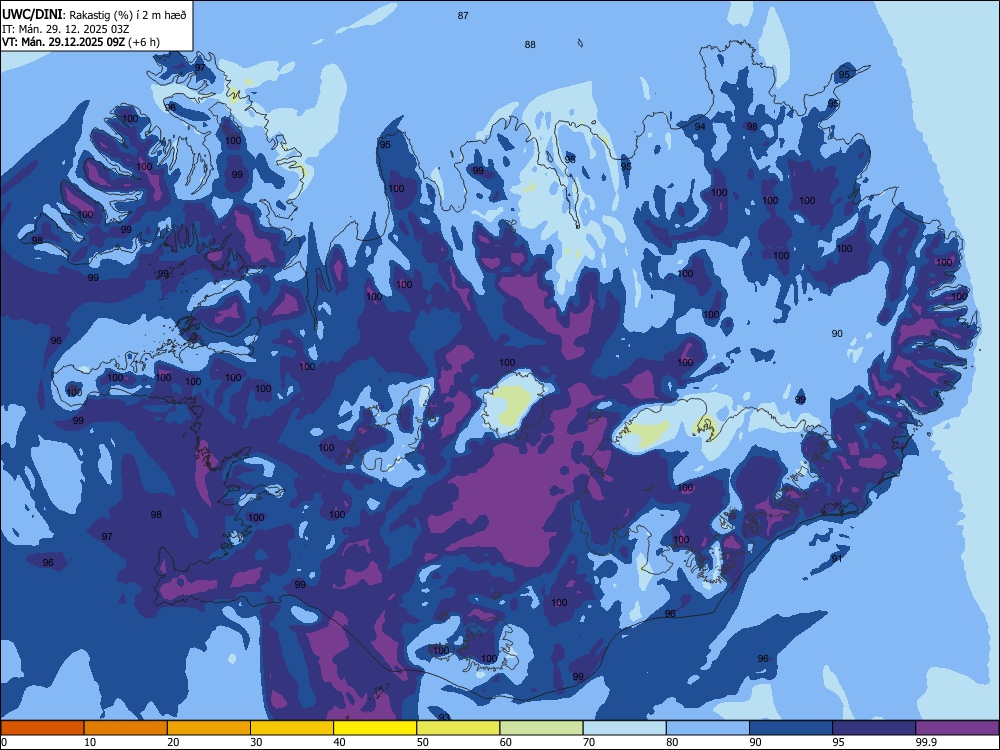
Task: Click the dark orange 0–10 legend swatch
Action: coord(42,728)
